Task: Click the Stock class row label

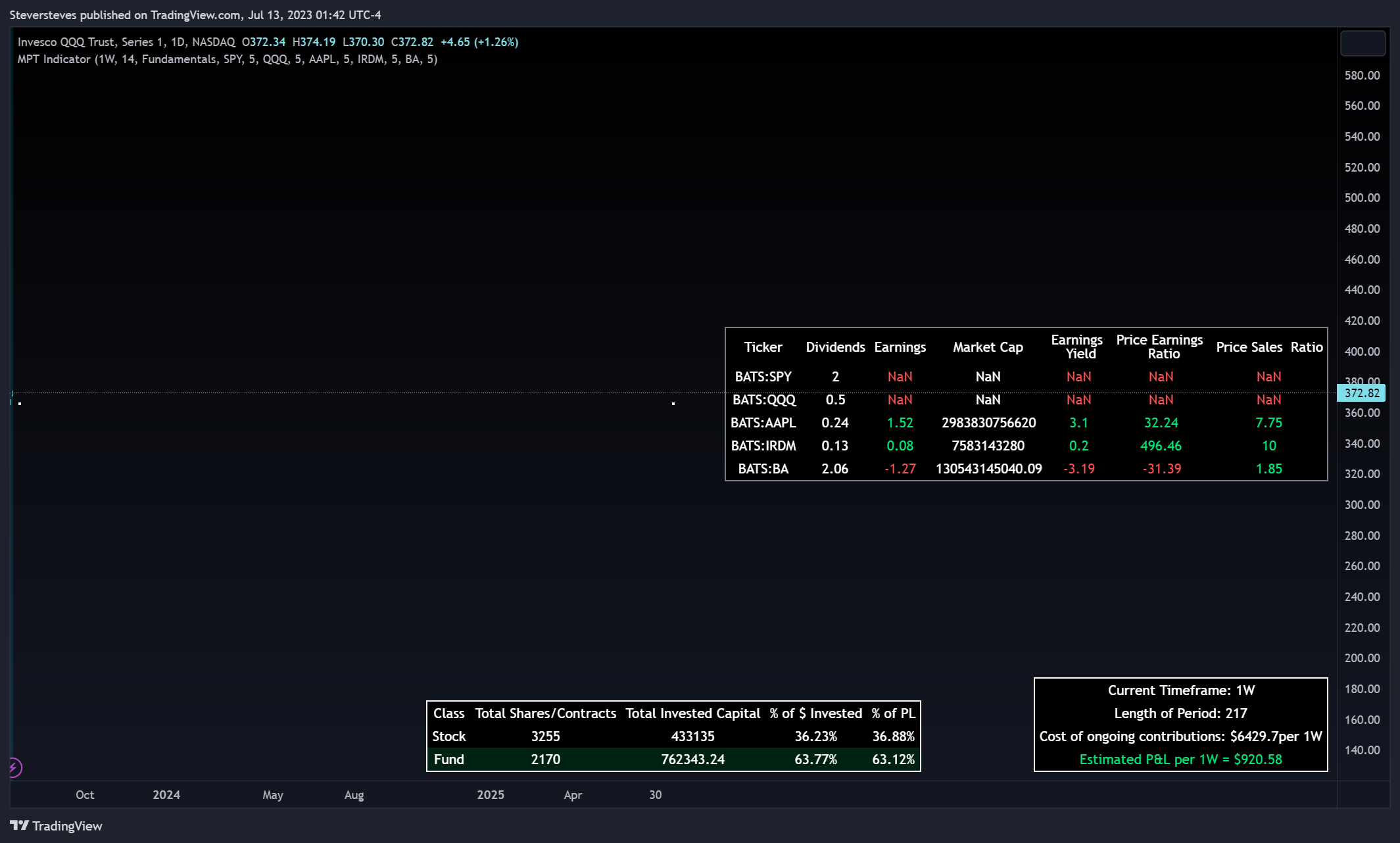Action: (x=448, y=736)
